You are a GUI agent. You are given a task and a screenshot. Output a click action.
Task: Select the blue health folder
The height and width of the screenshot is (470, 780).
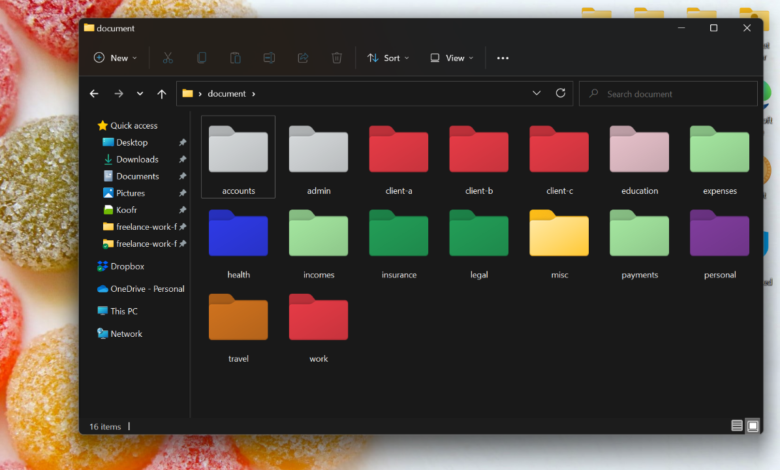coord(238,244)
